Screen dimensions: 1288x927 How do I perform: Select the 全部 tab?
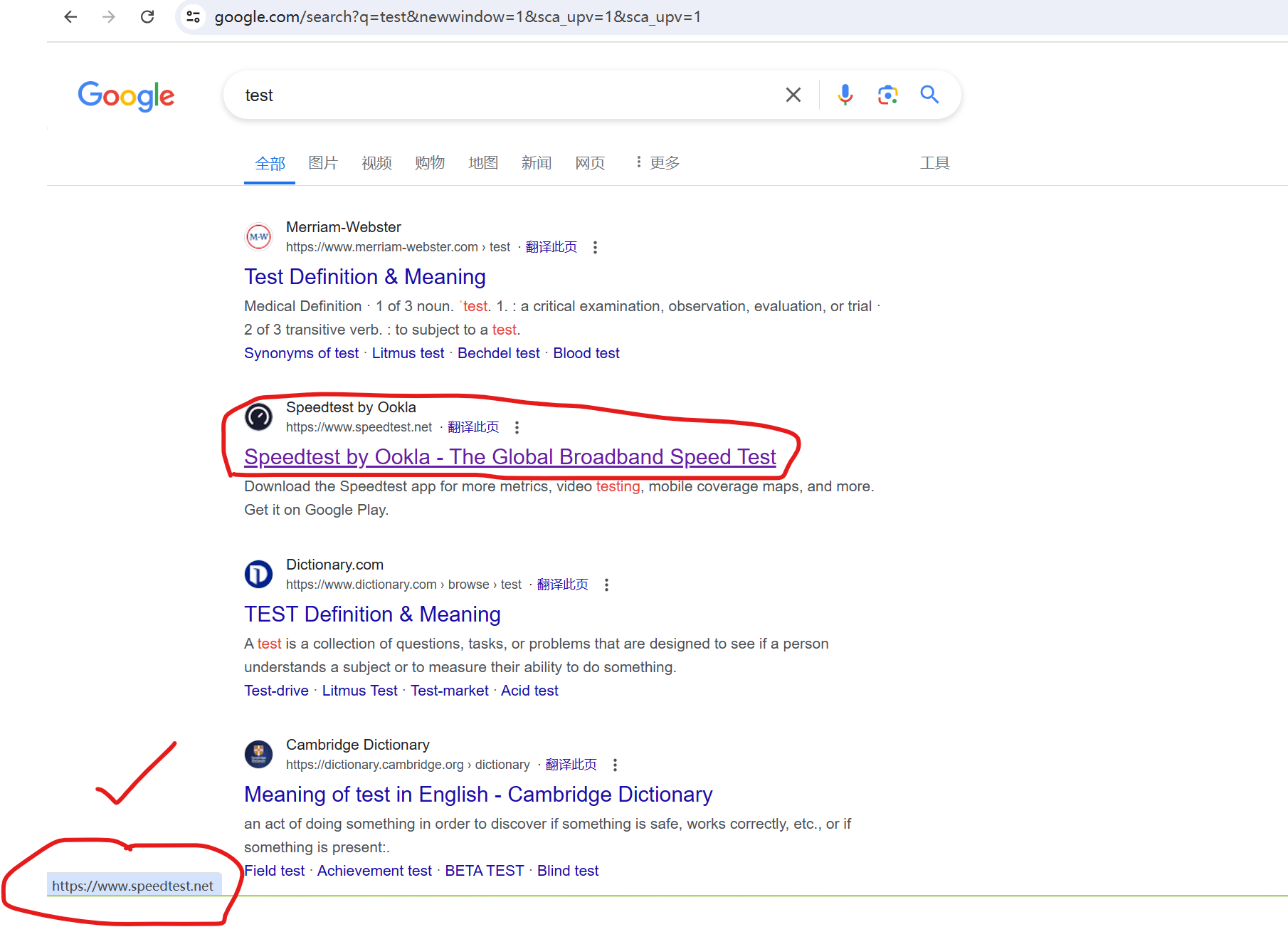[270, 163]
